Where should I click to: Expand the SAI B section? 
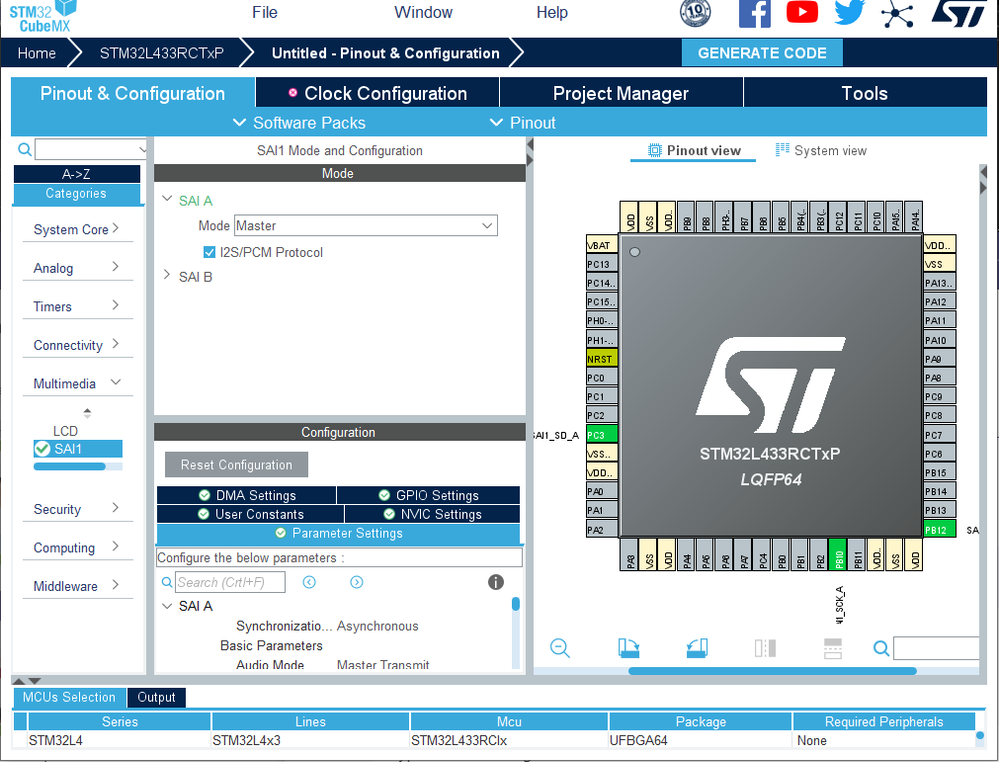167,275
